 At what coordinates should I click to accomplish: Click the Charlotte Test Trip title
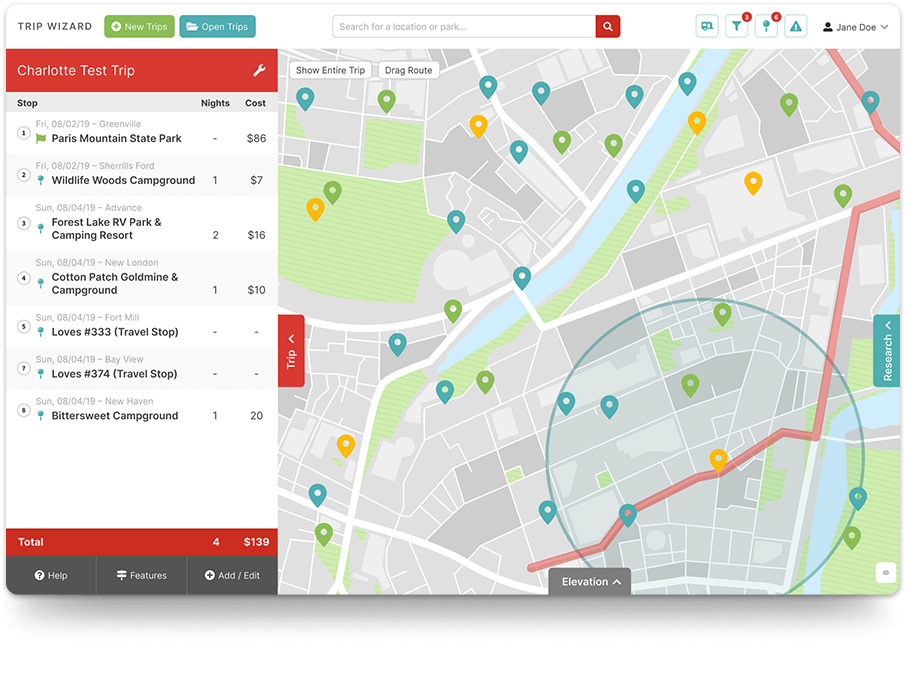(76, 70)
